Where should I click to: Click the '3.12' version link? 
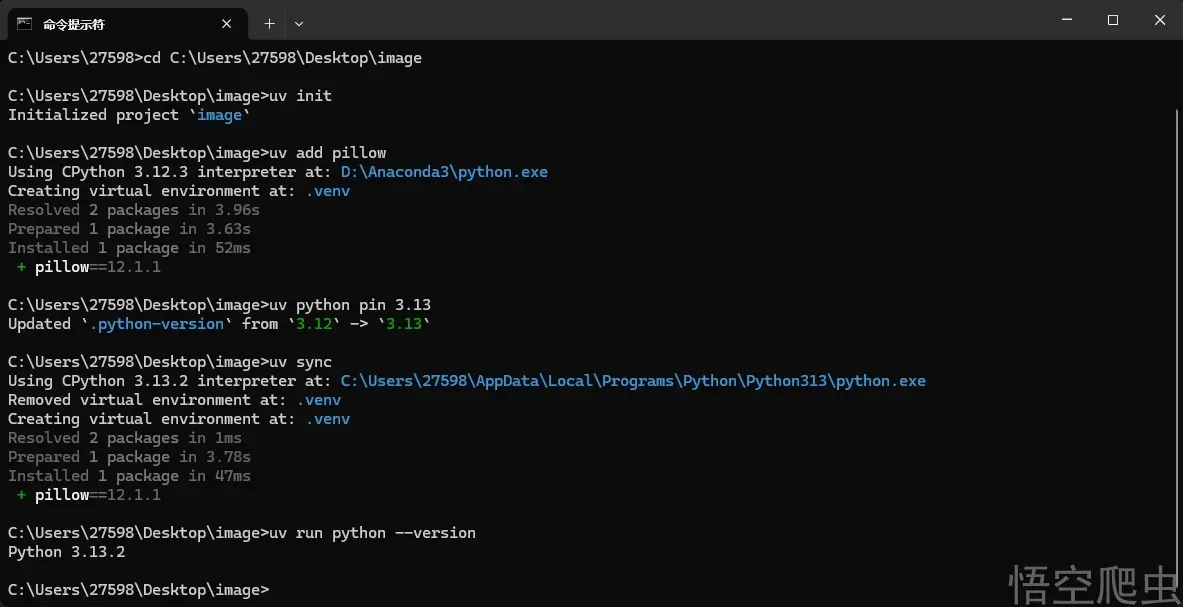(313, 323)
